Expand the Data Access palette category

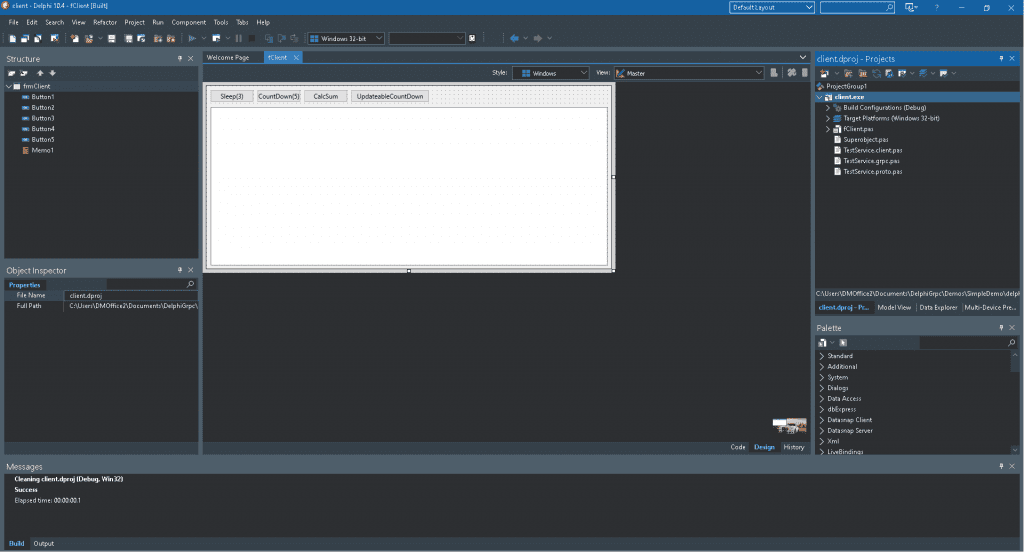coord(822,399)
